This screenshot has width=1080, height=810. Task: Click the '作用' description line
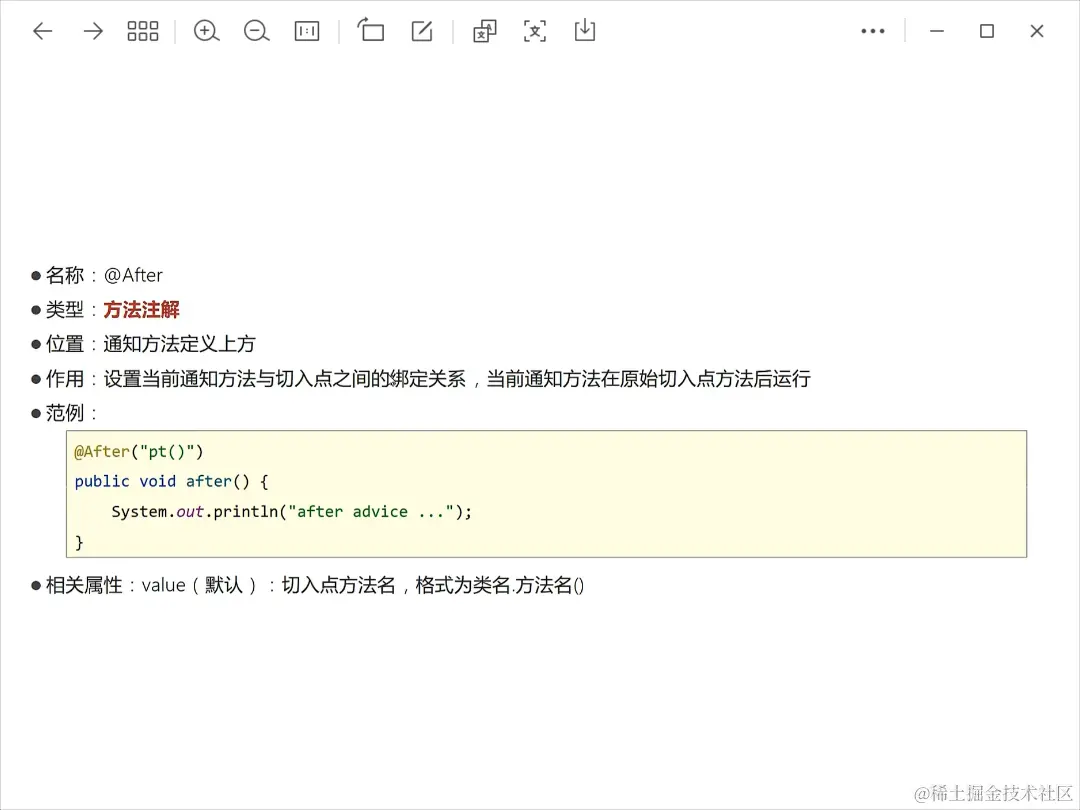[x=421, y=379]
